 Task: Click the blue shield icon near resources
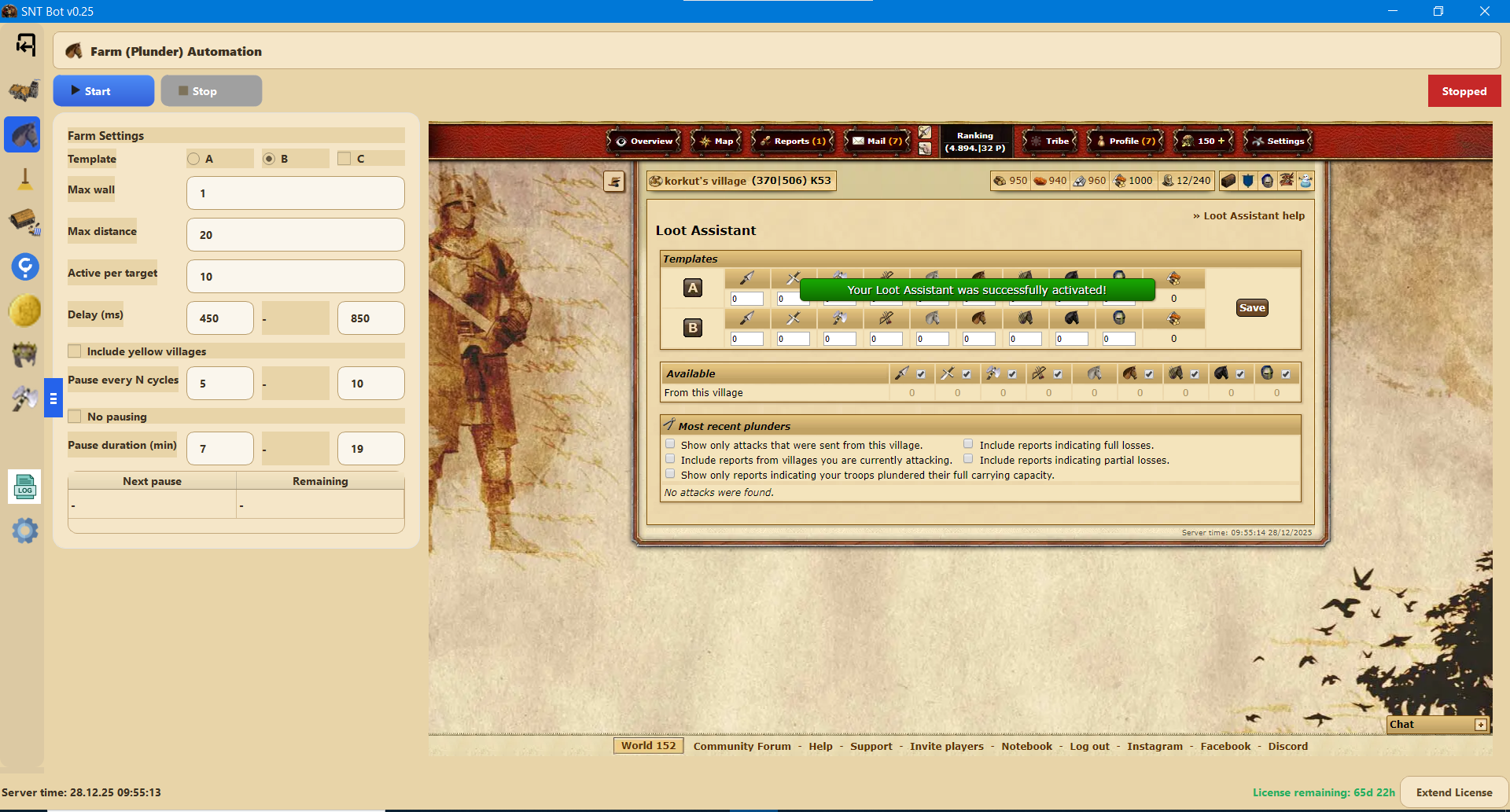click(1247, 181)
